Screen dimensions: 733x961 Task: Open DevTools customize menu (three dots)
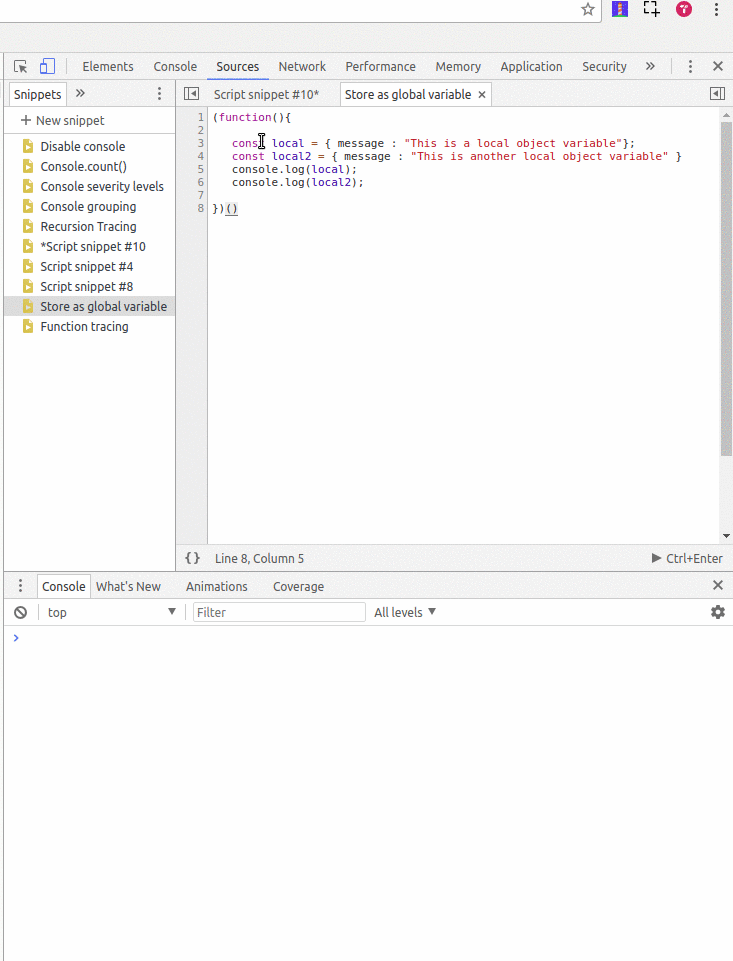tap(690, 66)
